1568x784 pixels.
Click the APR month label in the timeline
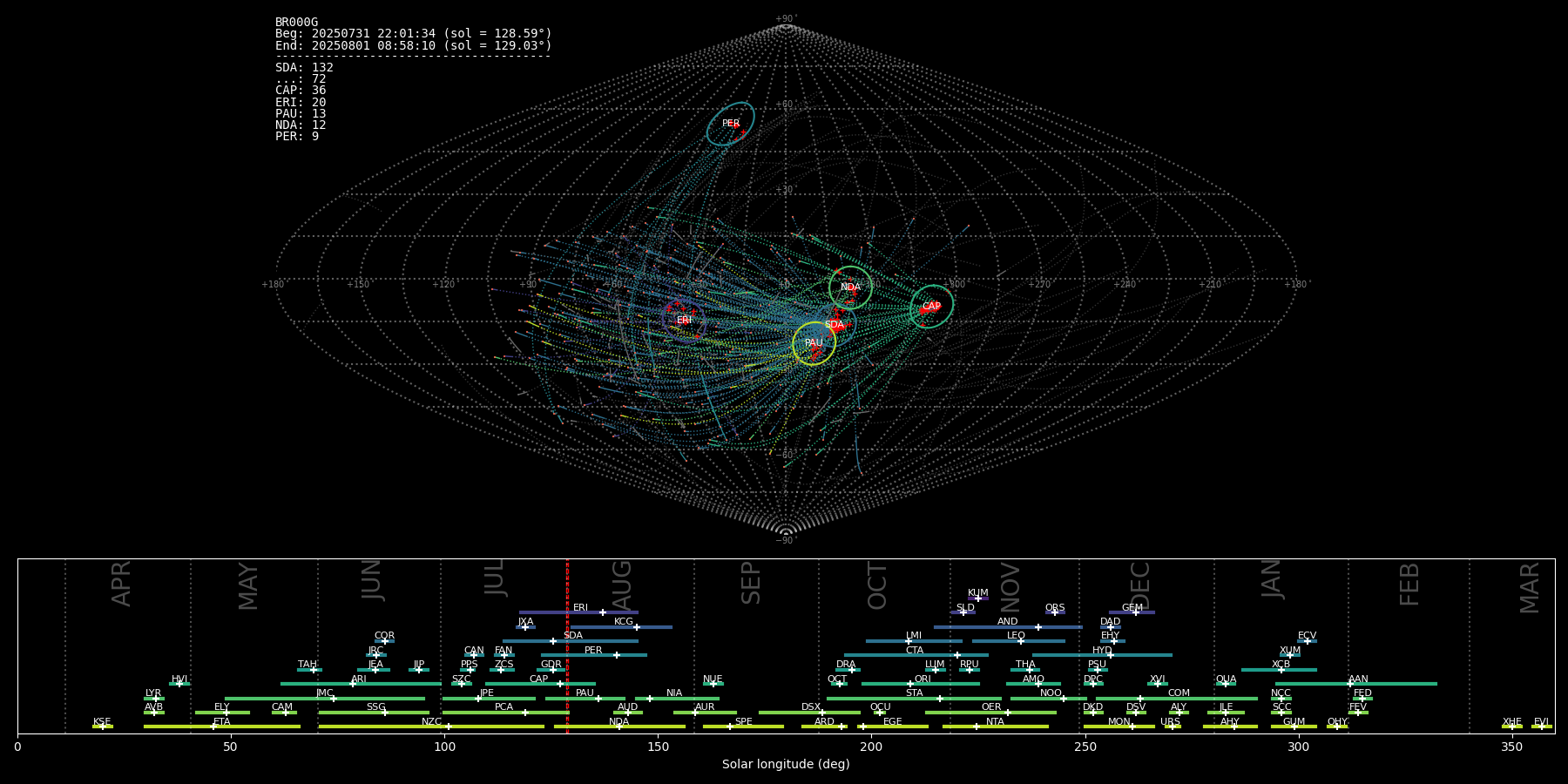122,584
